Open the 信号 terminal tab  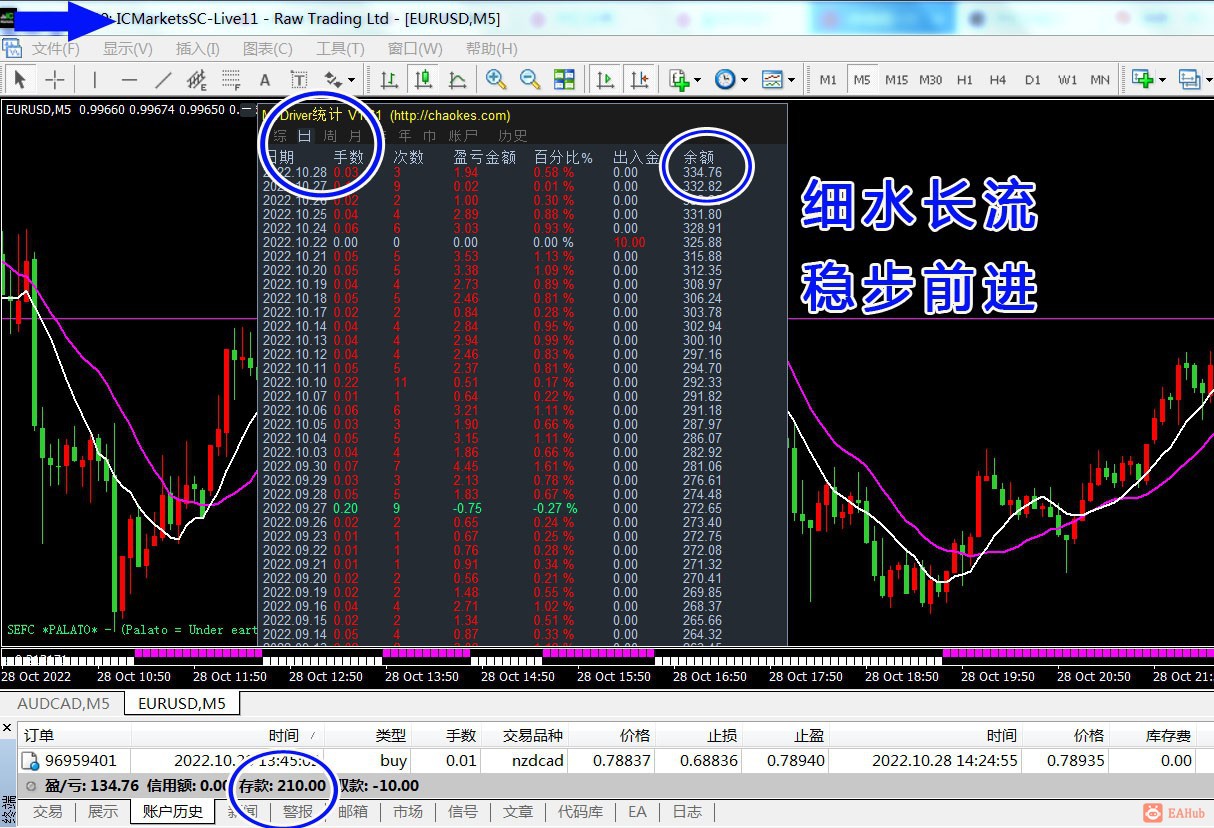coord(463,812)
